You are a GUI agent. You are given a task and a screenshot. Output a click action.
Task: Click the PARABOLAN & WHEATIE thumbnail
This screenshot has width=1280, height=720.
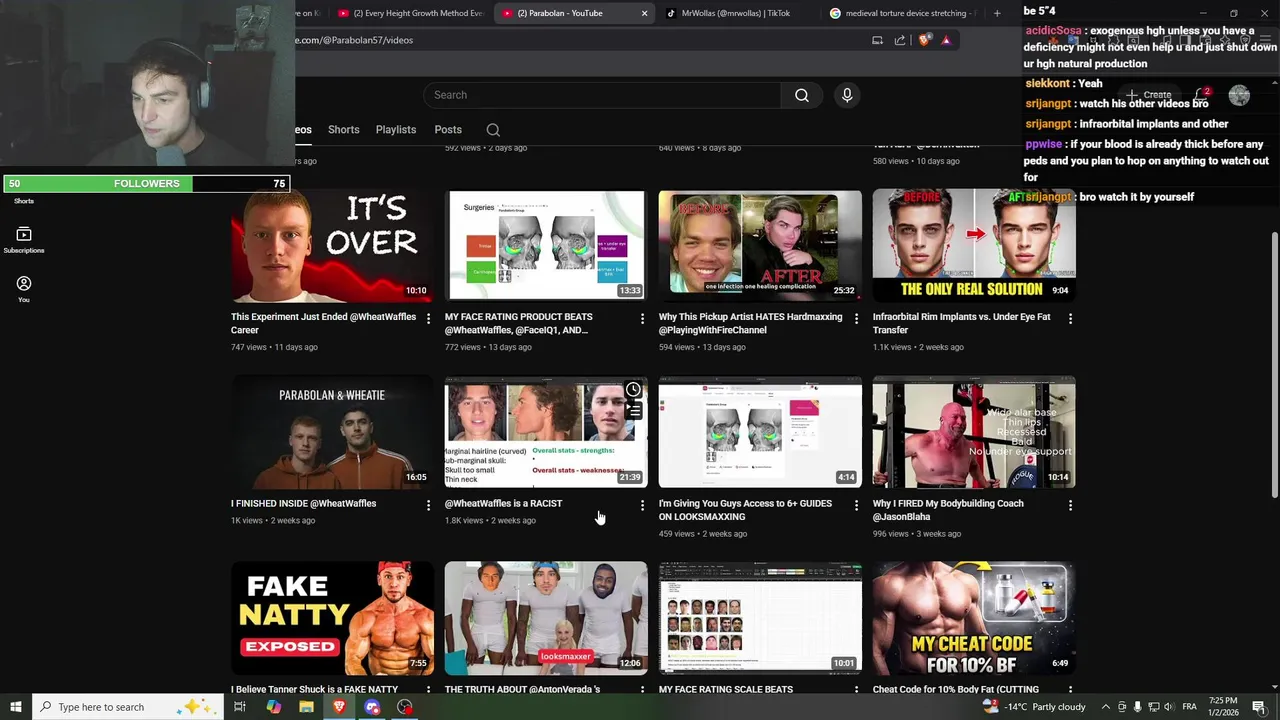pyautogui.click(x=332, y=432)
